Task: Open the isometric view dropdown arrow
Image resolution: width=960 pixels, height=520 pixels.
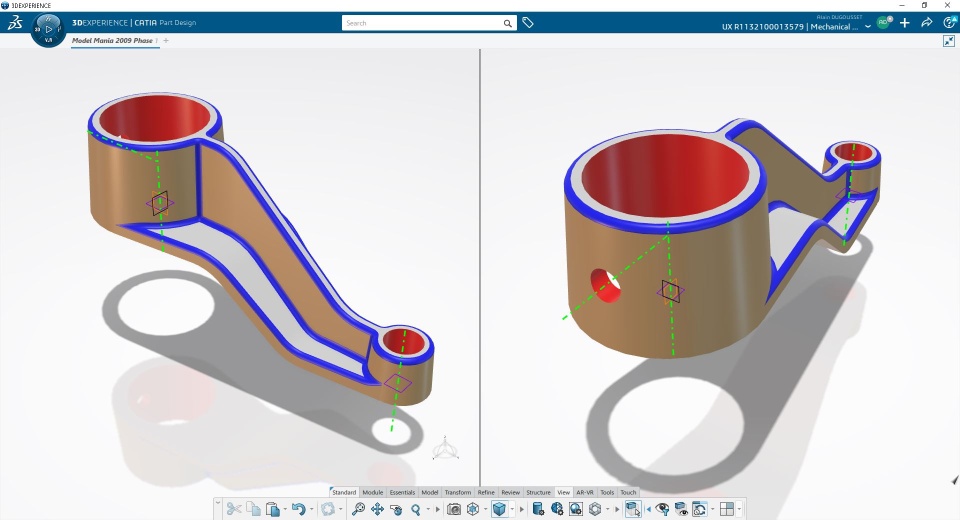Action: coord(486,510)
